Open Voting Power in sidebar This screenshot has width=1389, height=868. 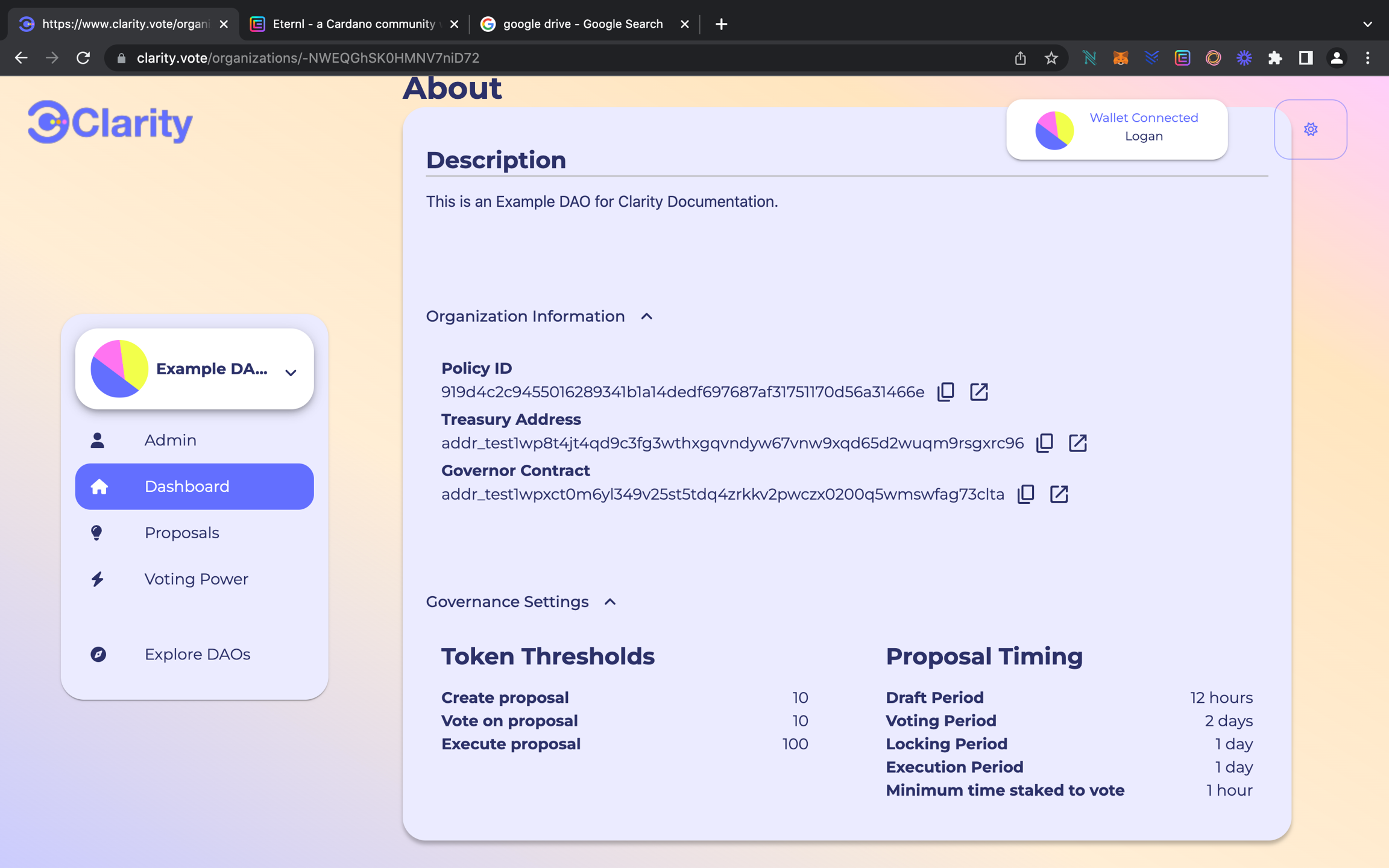[196, 579]
